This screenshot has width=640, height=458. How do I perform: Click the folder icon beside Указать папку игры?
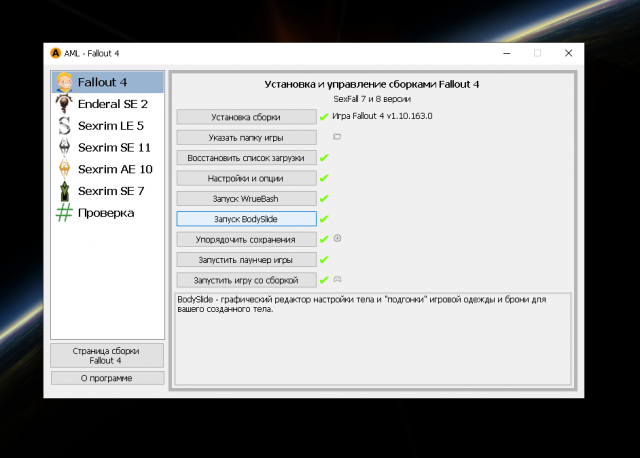(x=337, y=137)
